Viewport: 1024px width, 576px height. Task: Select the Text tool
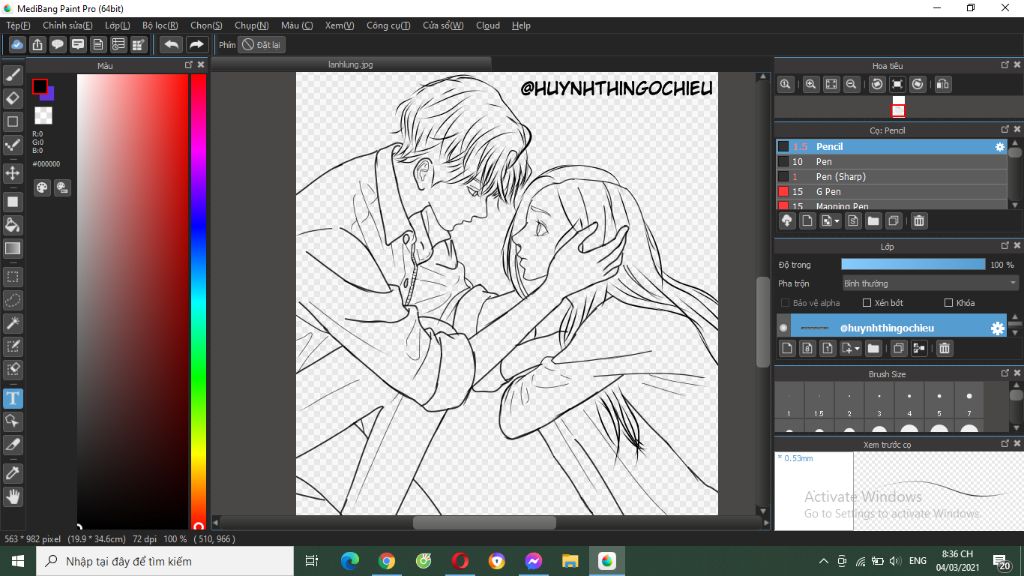[12, 398]
